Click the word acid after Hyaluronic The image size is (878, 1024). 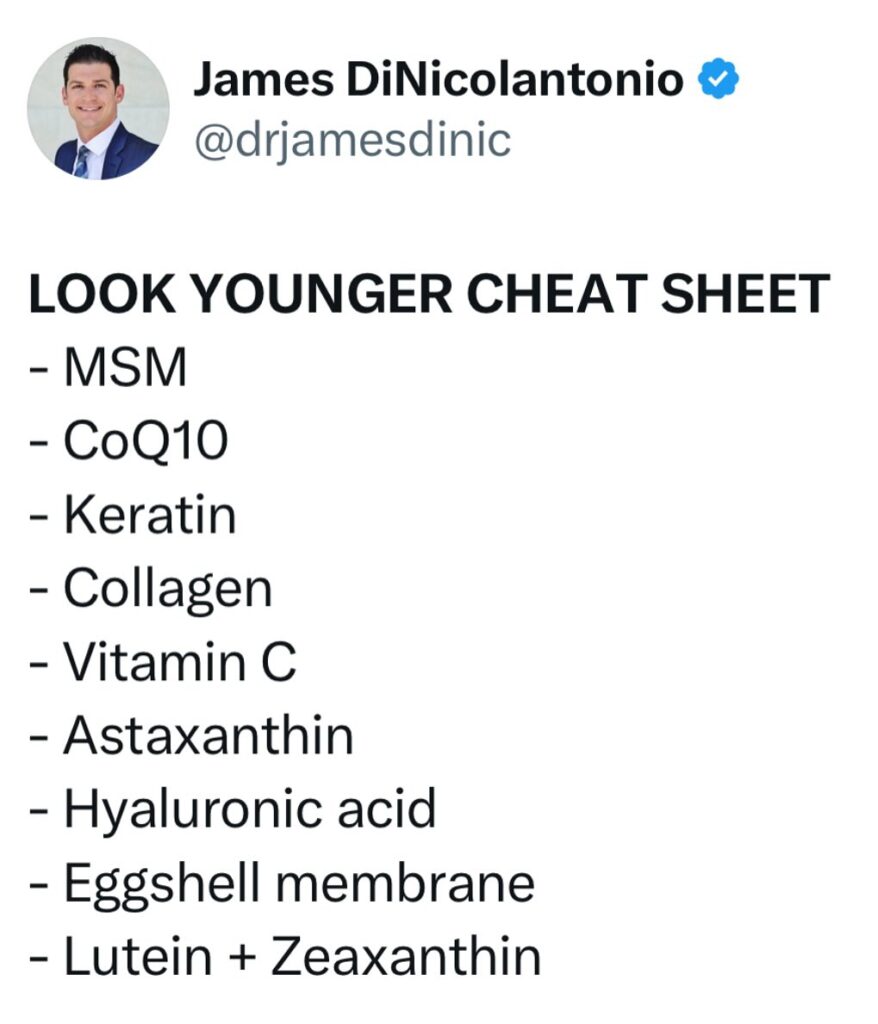click(x=386, y=808)
